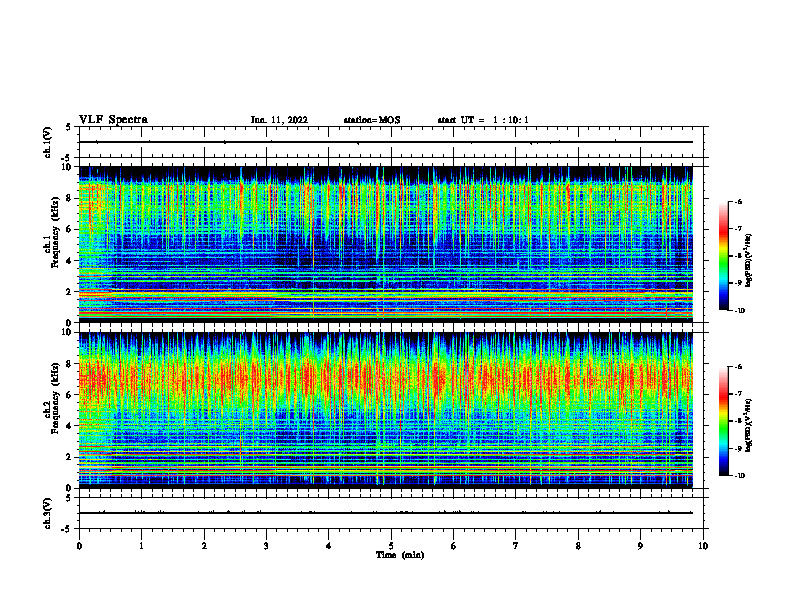Click the "8" kHz tick on ch.1 axis
The height and width of the screenshot is (612, 792).
click(68, 198)
